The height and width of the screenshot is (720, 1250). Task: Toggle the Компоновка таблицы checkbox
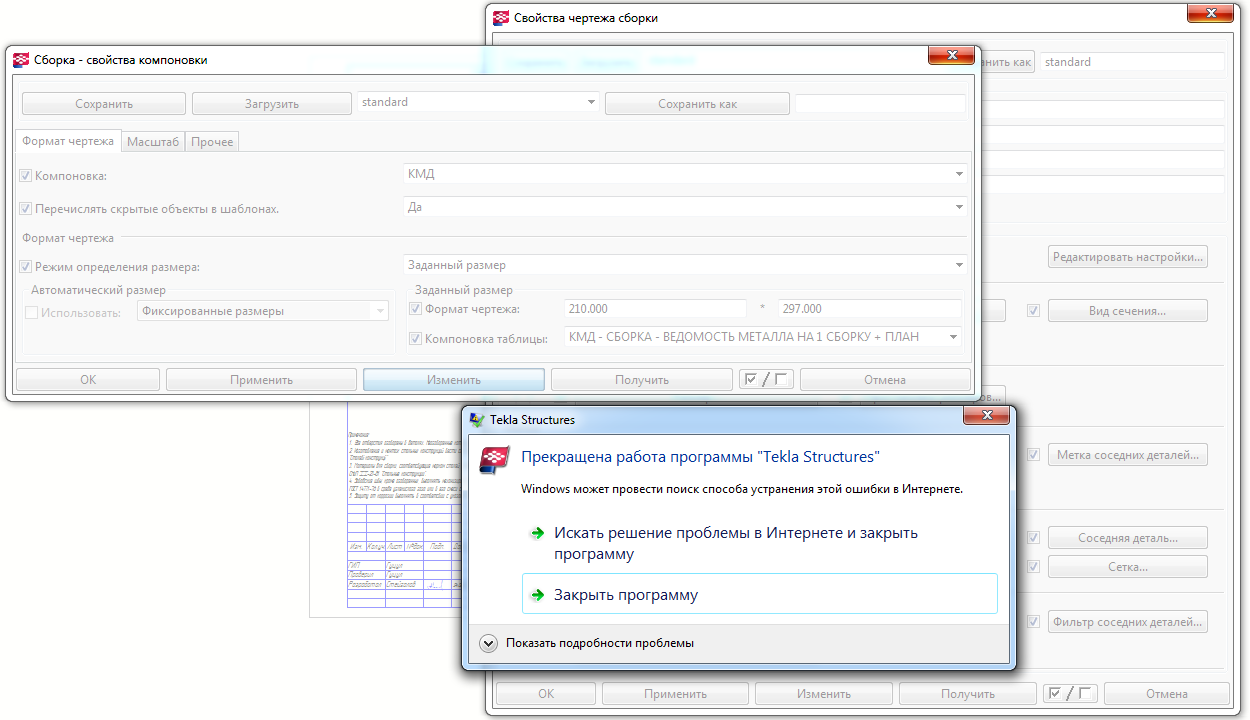click(x=416, y=339)
